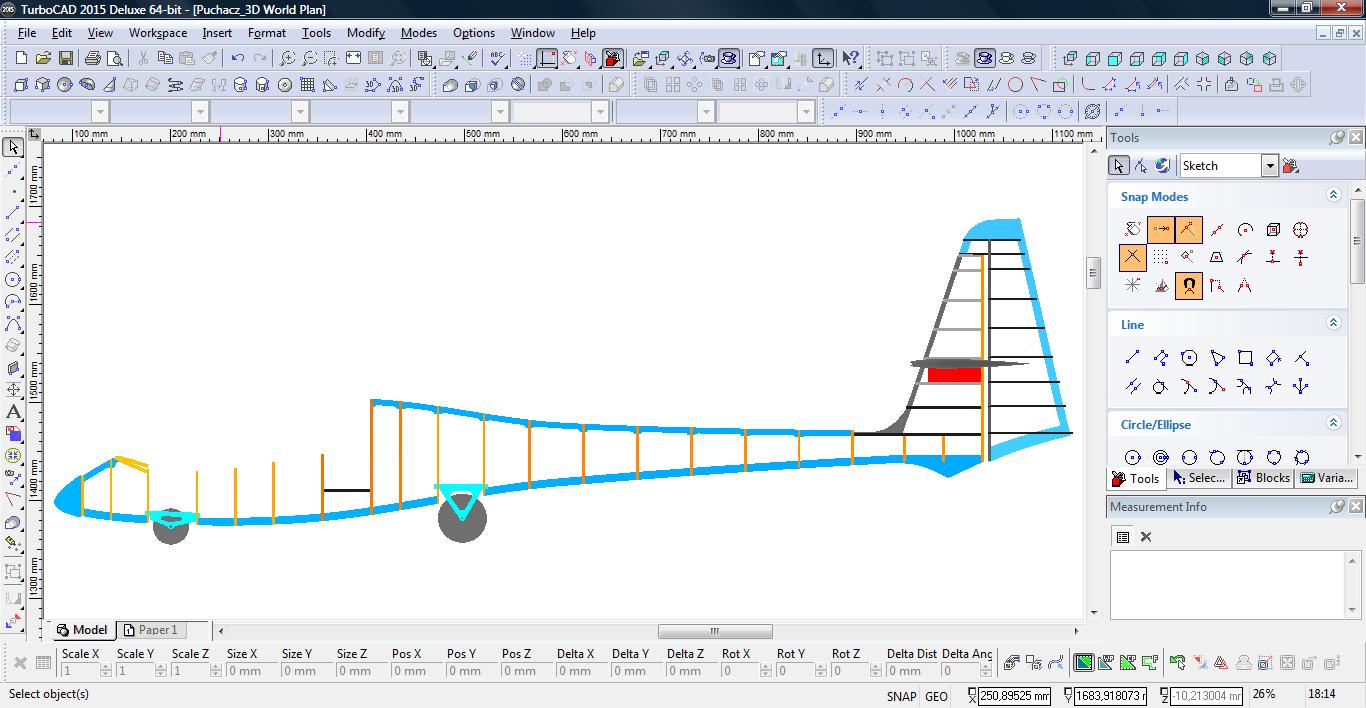
Task: Collapse the Snap Modes section
Action: click(x=1333, y=196)
